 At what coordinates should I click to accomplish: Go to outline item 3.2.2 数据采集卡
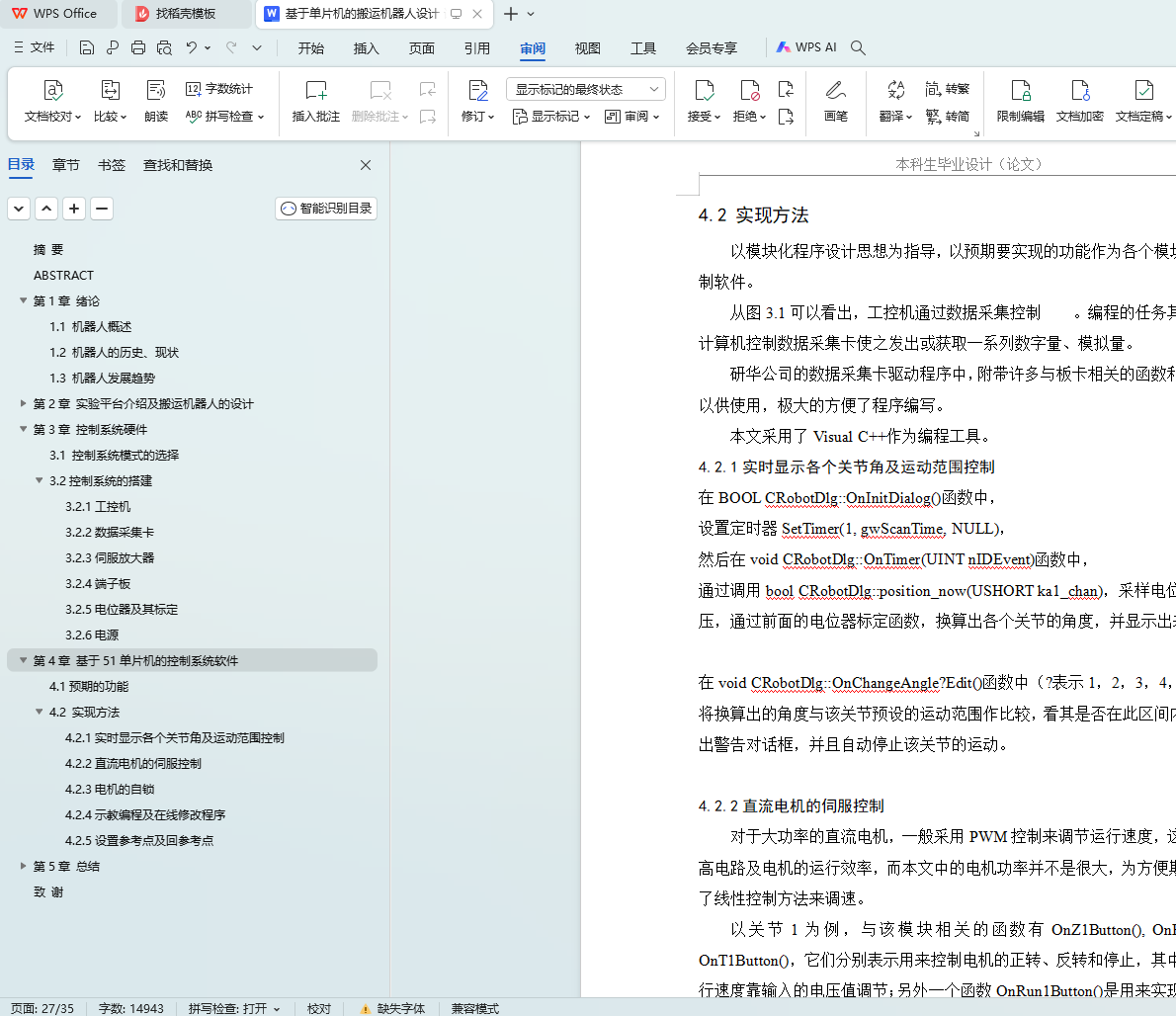(x=110, y=532)
